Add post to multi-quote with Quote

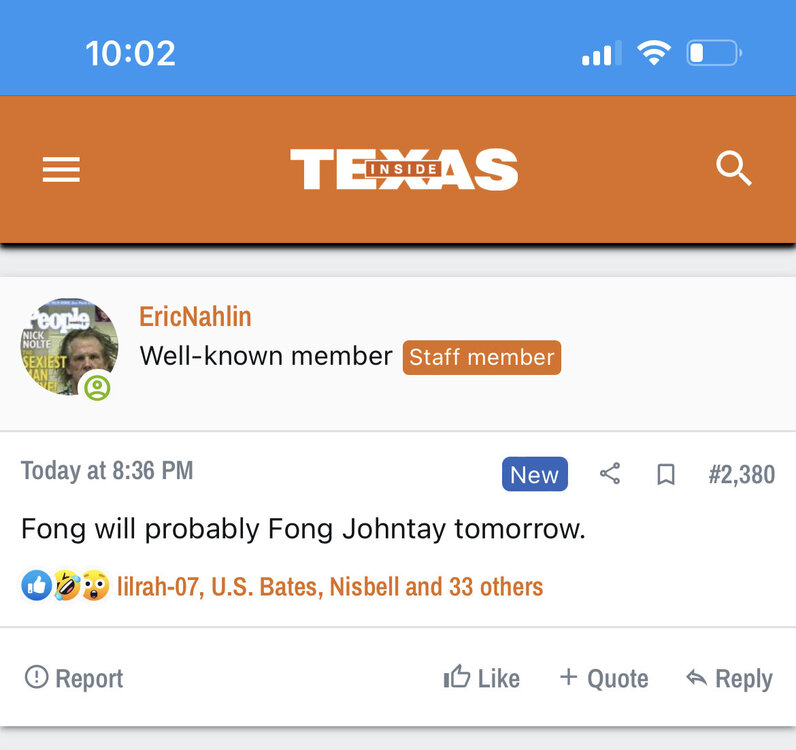pyautogui.click(x=603, y=678)
